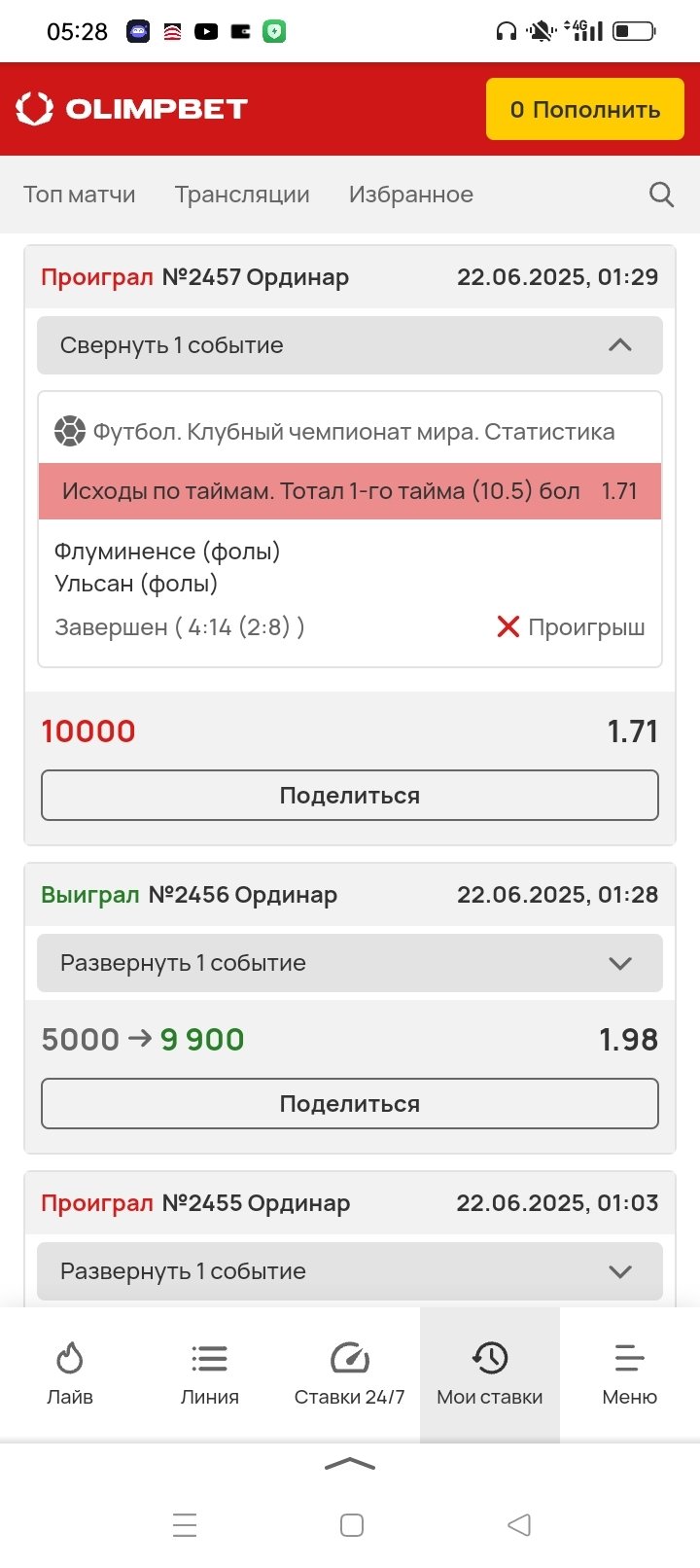Open the Лайв flame icon
Screen dimensions: 700x1568
70,1358
